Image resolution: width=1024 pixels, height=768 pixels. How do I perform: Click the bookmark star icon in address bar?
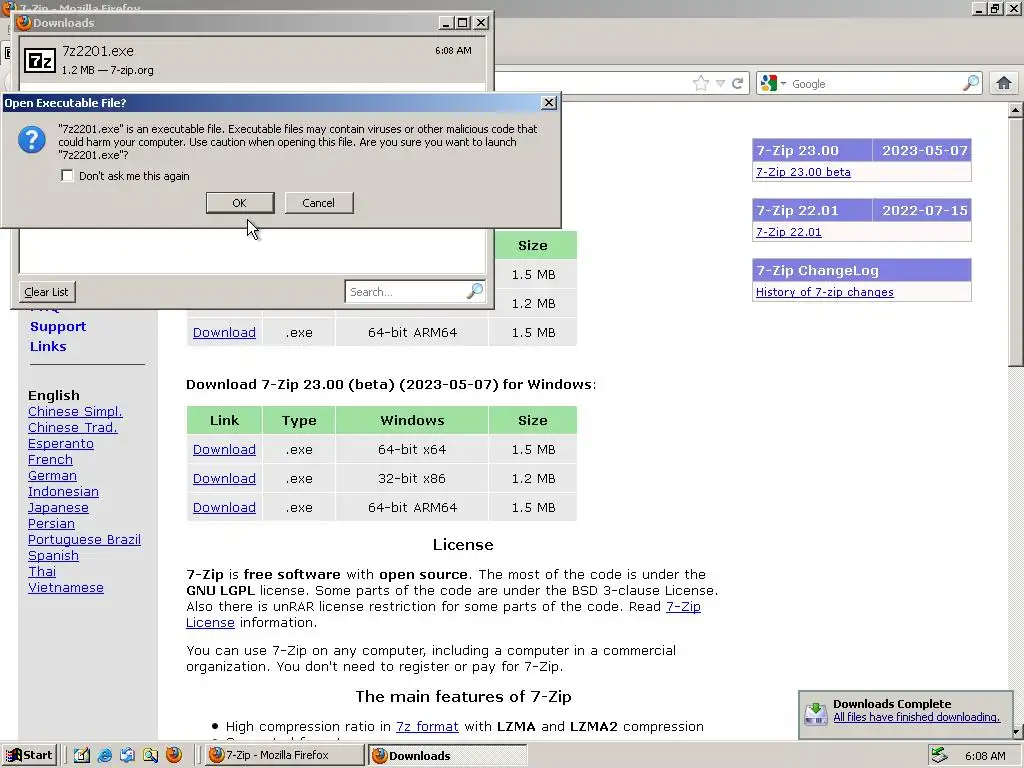tap(700, 84)
